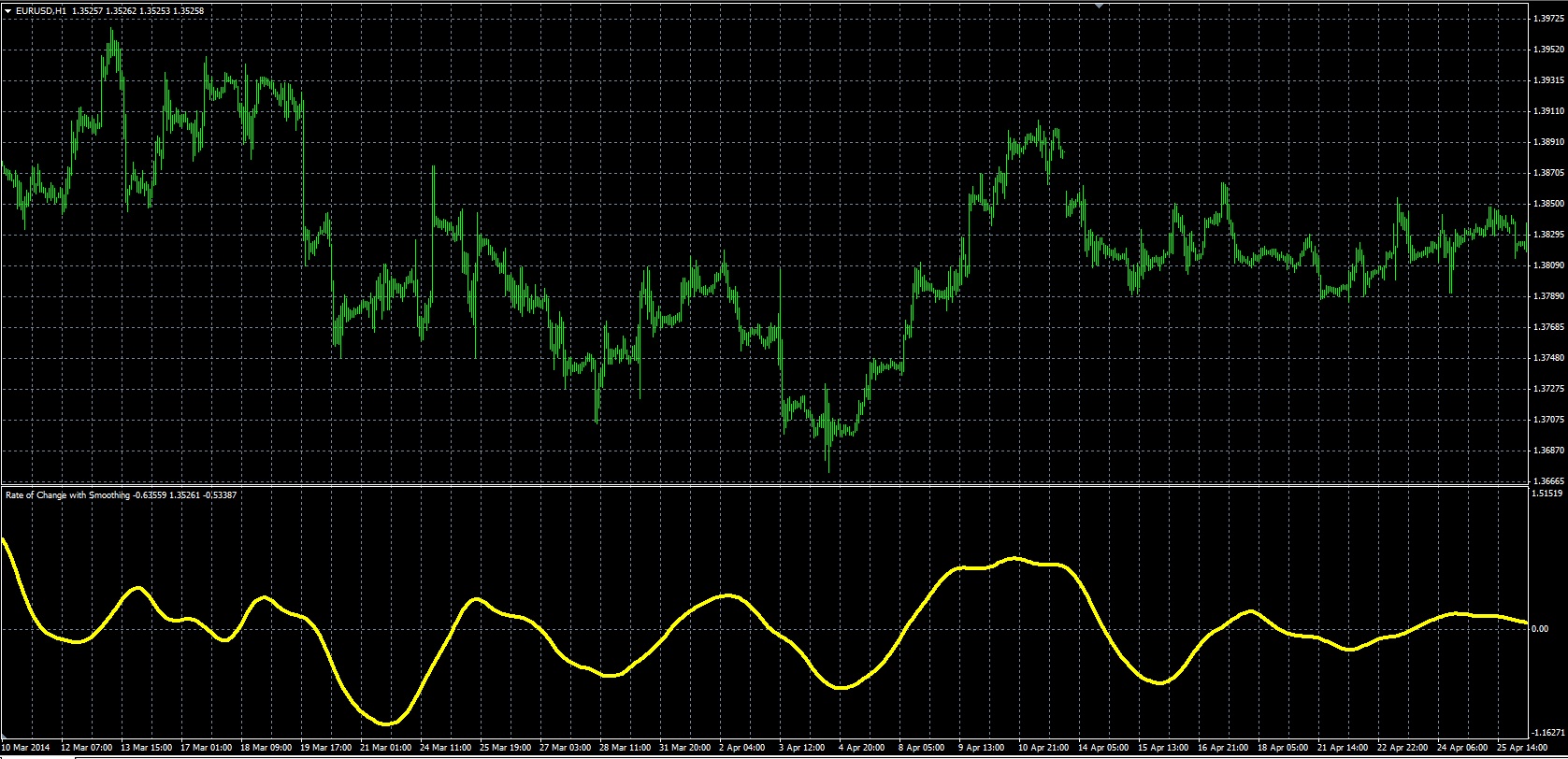The image size is (1568, 759).
Task: Click price level 1.36665 on the axis
Action: click(1547, 480)
